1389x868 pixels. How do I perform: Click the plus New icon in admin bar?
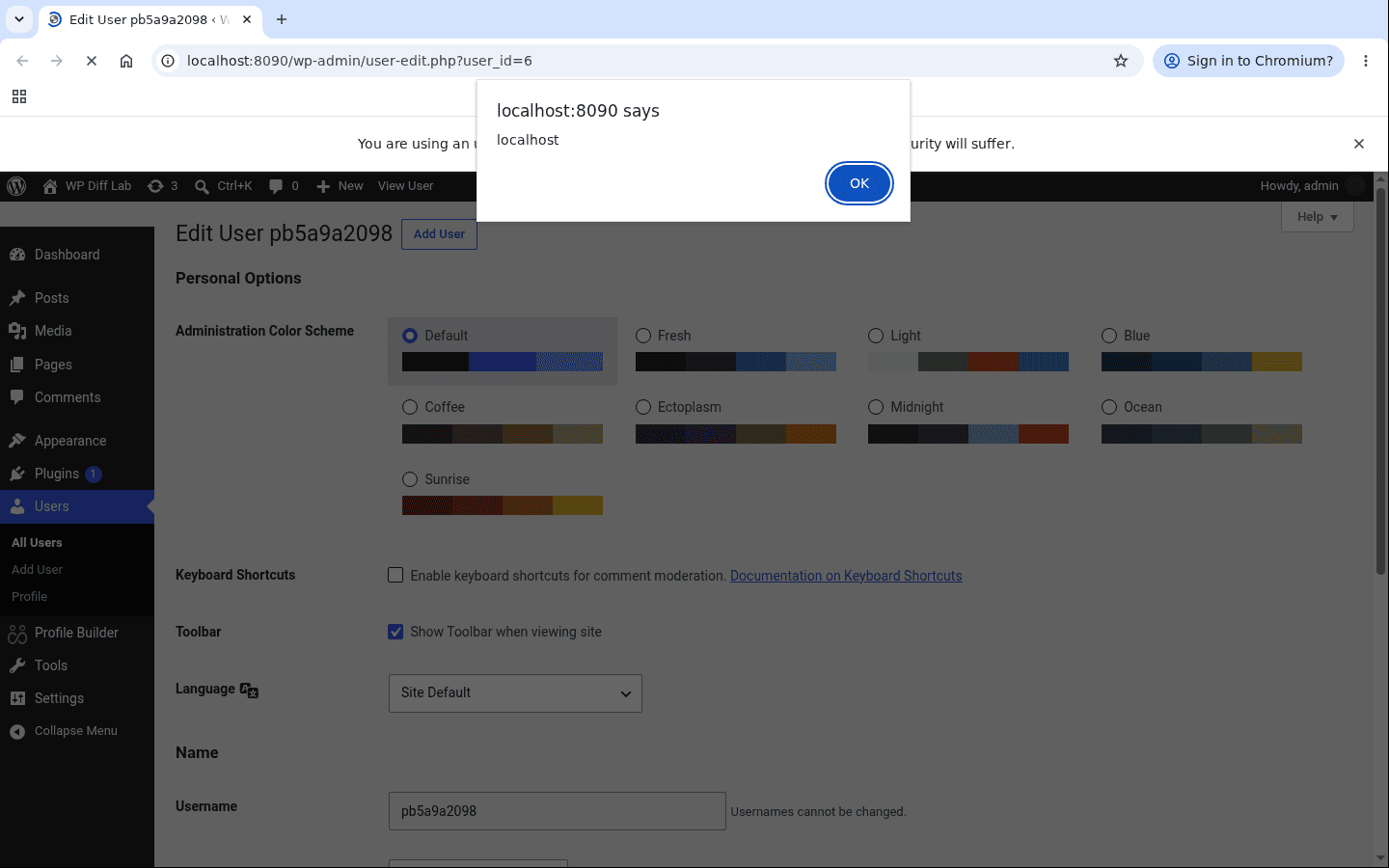(323, 186)
